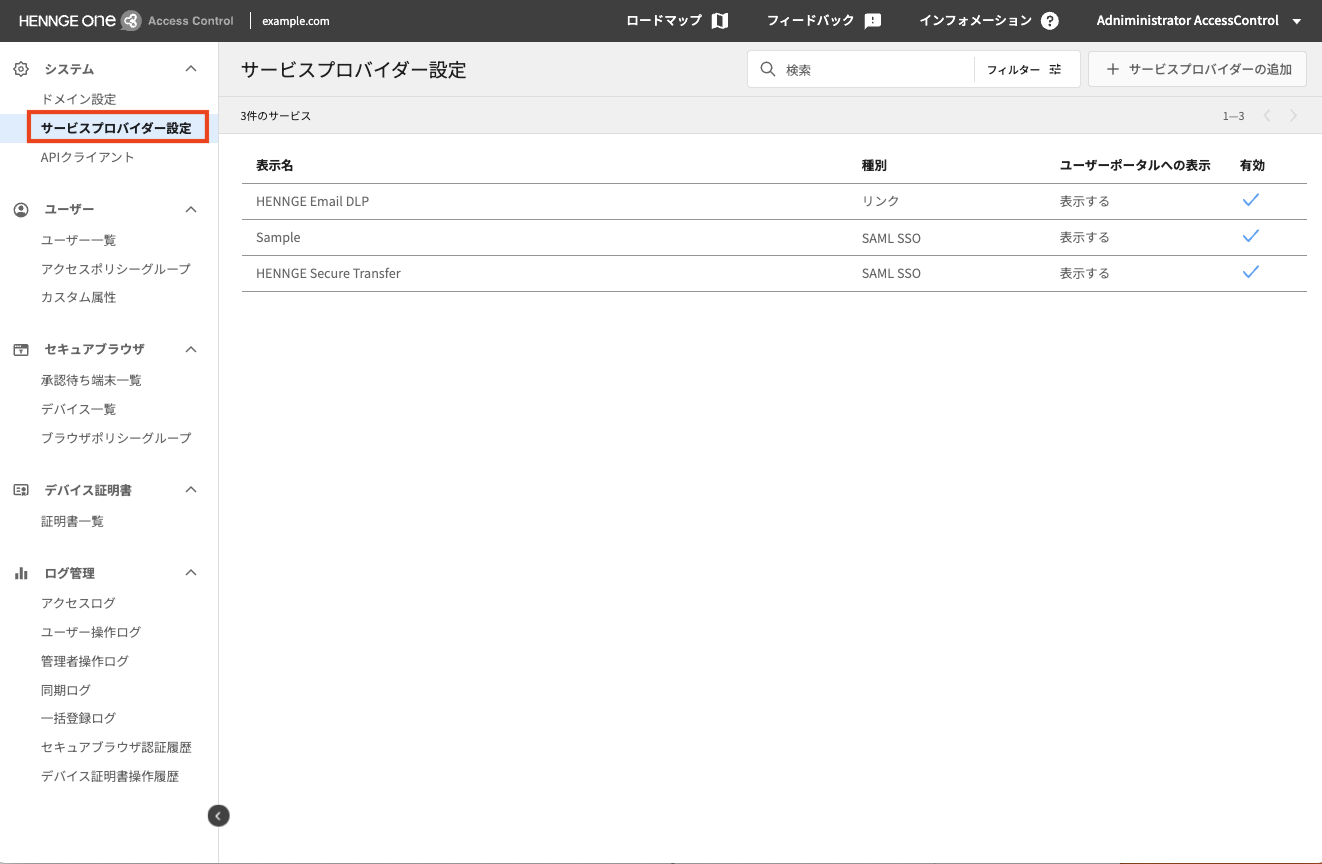Click Adniministrator AccessControl account name
This screenshot has width=1322, height=864.
click(1187, 21)
